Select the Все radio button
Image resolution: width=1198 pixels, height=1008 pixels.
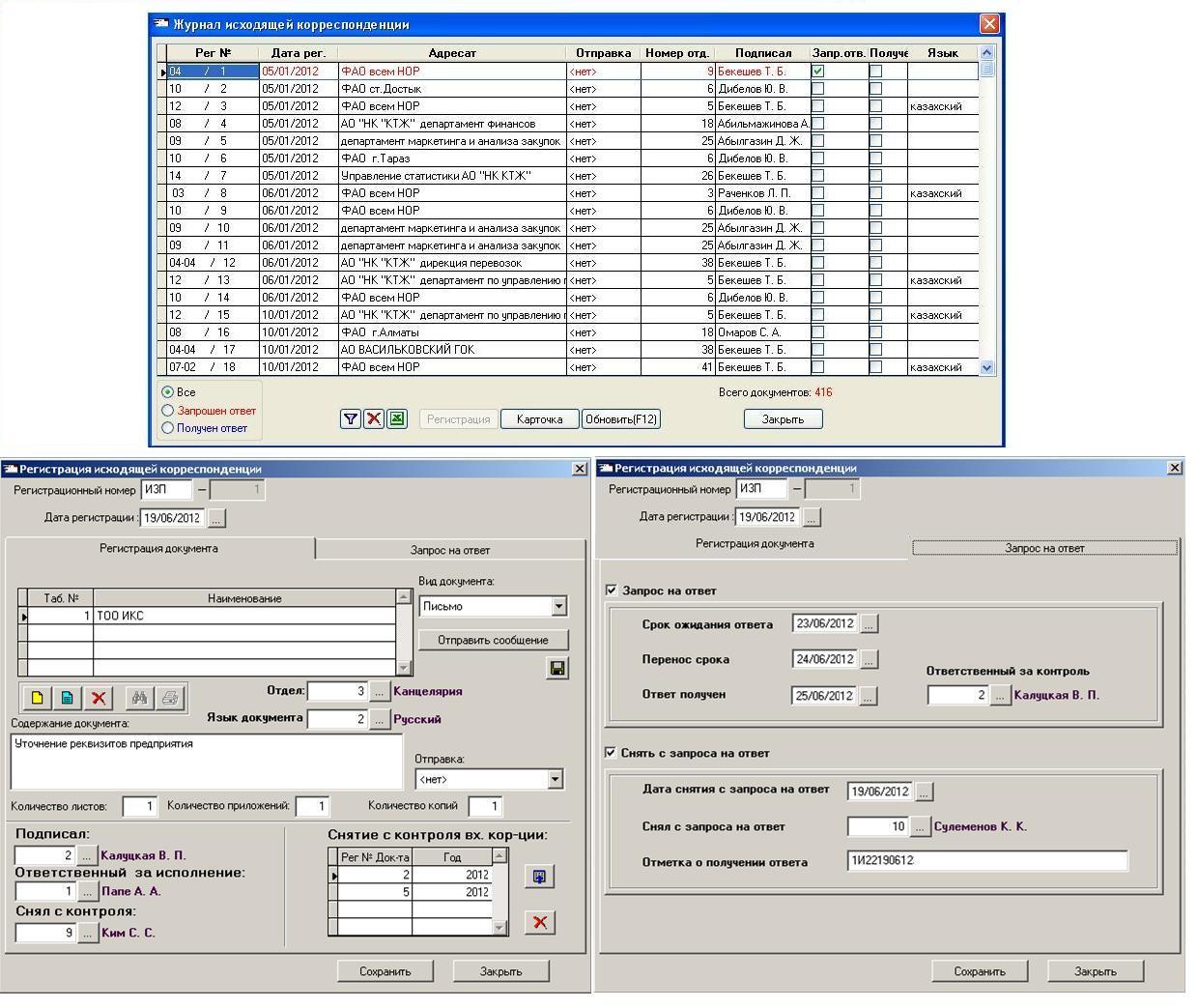(x=167, y=392)
